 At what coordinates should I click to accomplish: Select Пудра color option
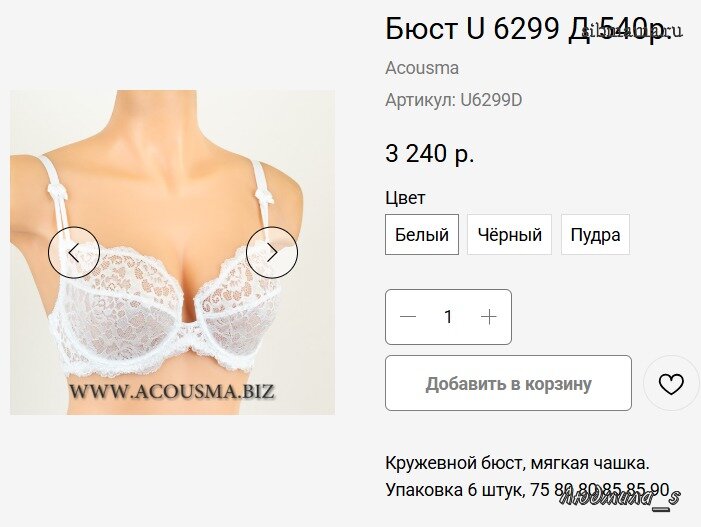pyautogui.click(x=595, y=235)
